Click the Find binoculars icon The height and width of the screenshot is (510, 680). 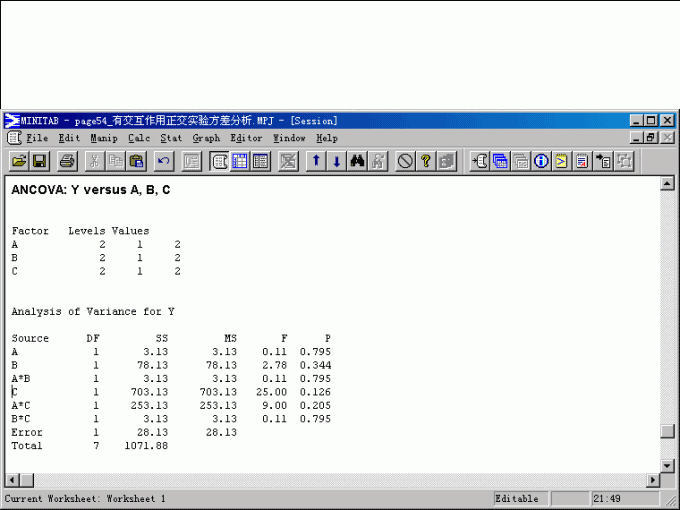coord(358,161)
